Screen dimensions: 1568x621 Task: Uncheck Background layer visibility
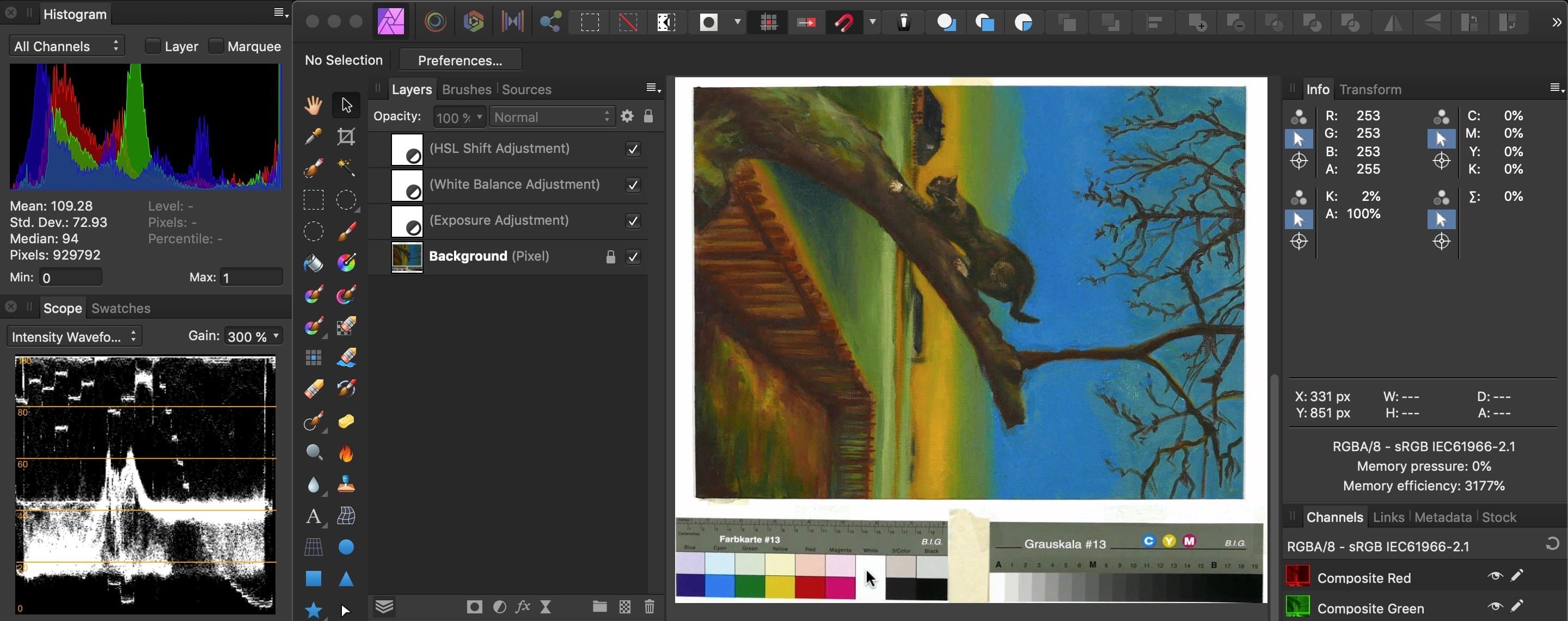click(x=633, y=257)
